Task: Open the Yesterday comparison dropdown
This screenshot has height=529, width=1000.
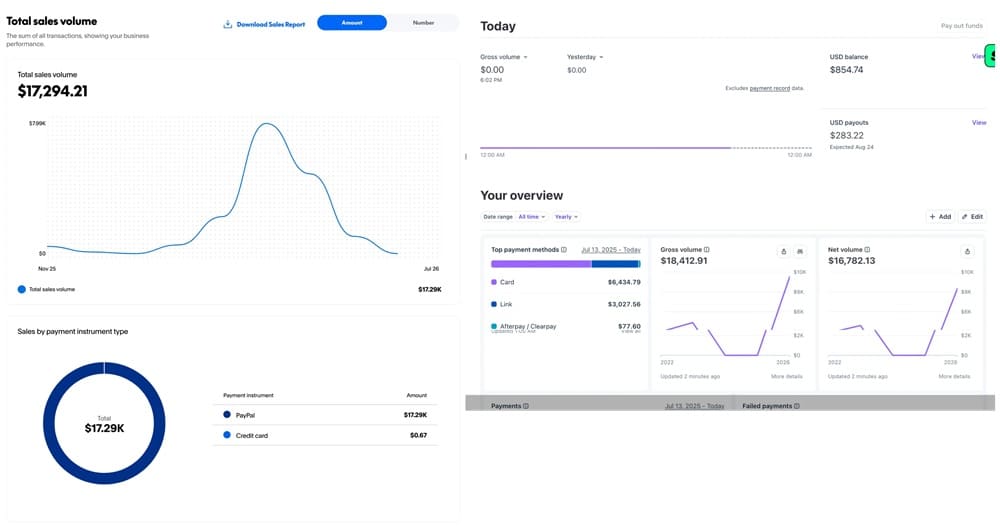Action: pos(585,57)
